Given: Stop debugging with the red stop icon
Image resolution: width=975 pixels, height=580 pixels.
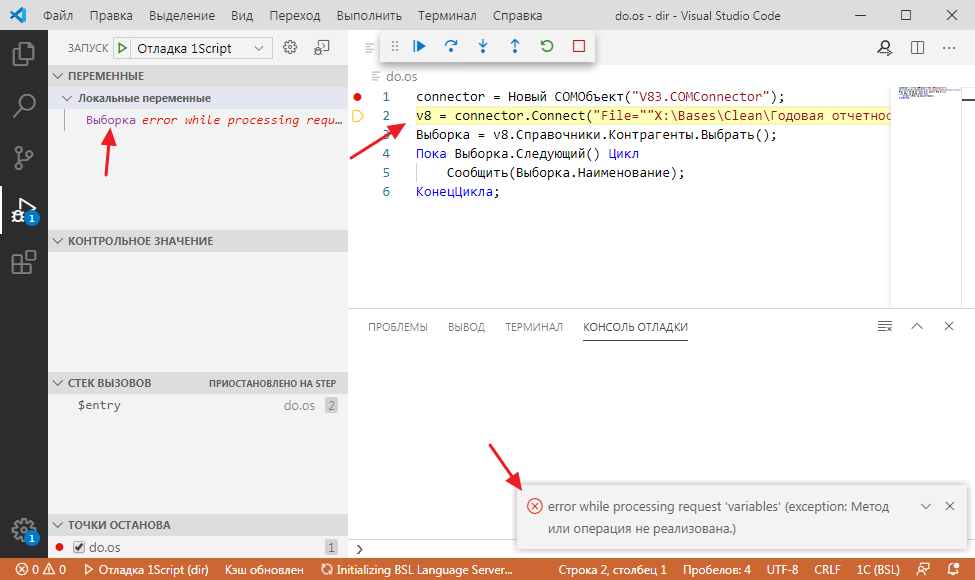Looking at the screenshot, I should (579, 46).
